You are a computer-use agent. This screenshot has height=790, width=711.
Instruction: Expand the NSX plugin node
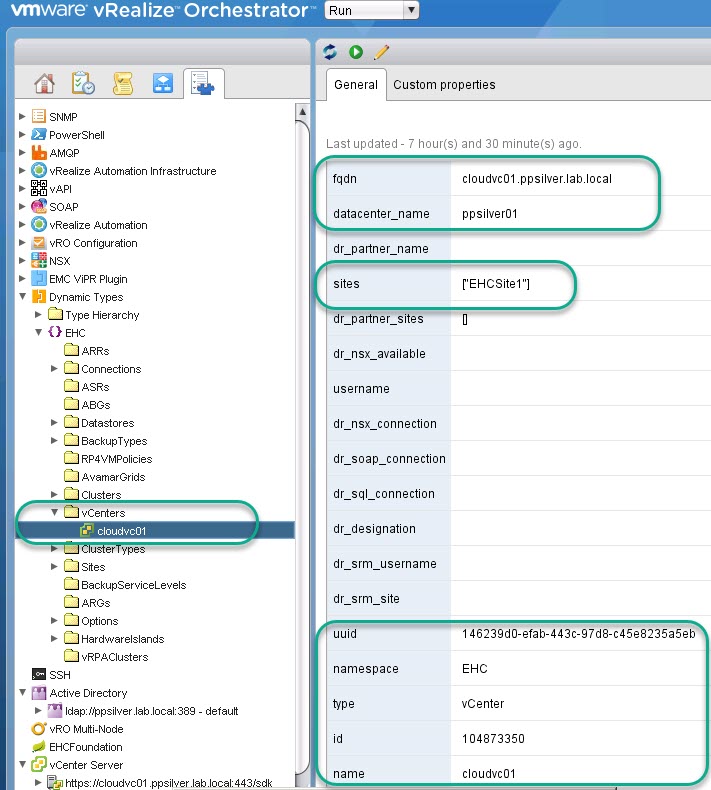[23, 261]
